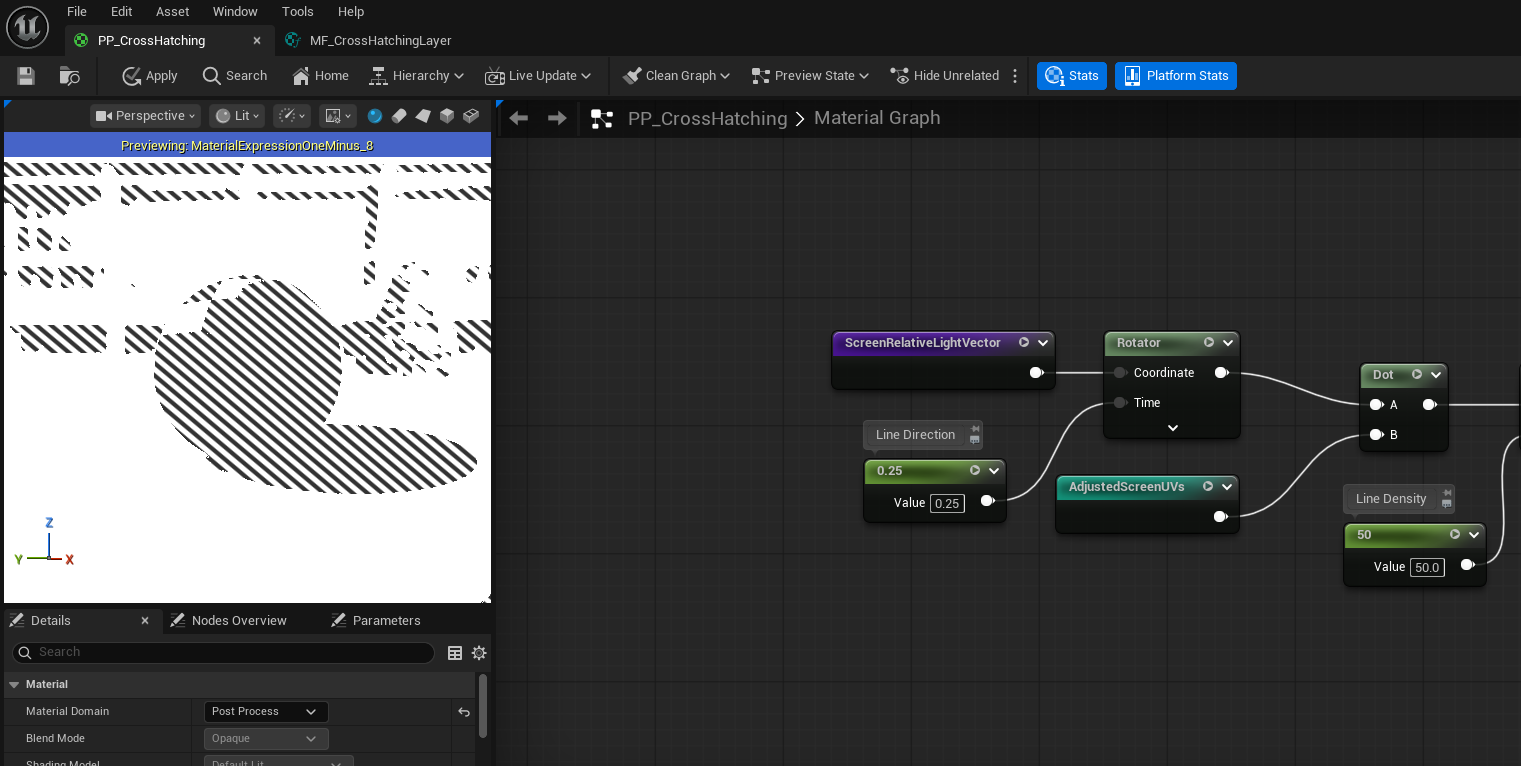Toggle the Stats button
Viewport: 1521px width, 766px height.
tap(1072, 76)
